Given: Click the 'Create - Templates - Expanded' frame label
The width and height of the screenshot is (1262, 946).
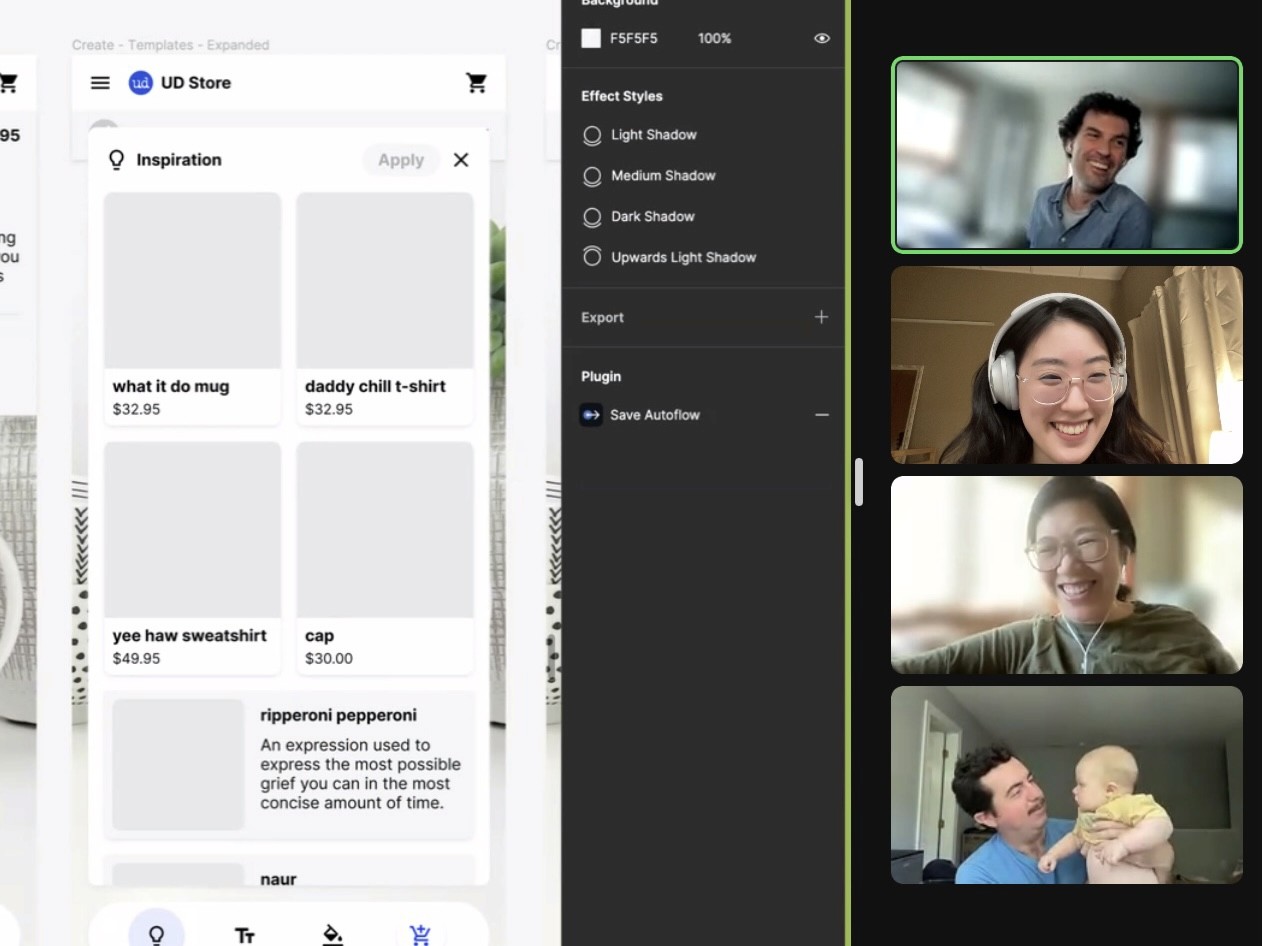Looking at the screenshot, I should click(x=170, y=45).
